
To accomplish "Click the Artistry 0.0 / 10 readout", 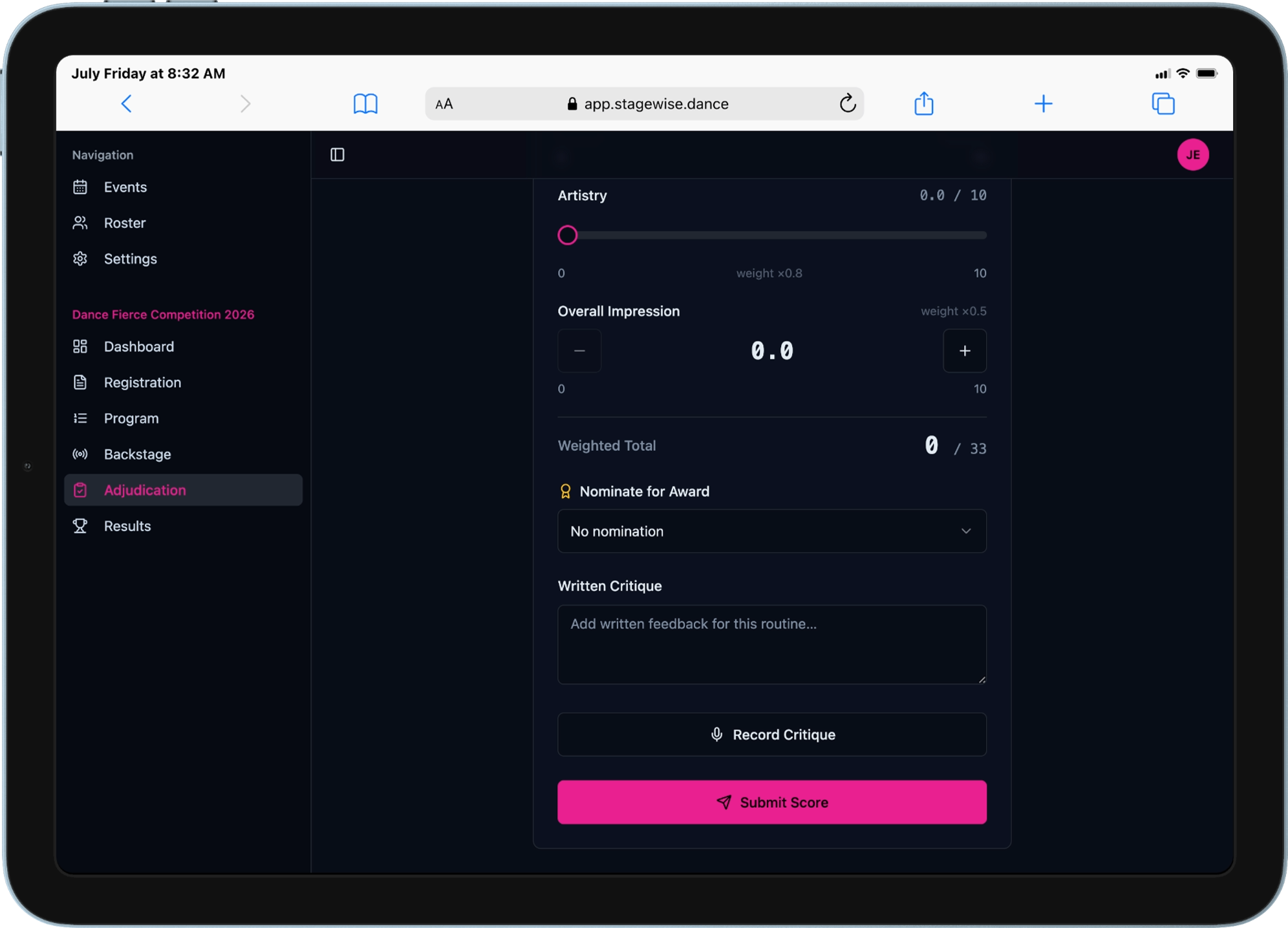I will coord(953,195).
